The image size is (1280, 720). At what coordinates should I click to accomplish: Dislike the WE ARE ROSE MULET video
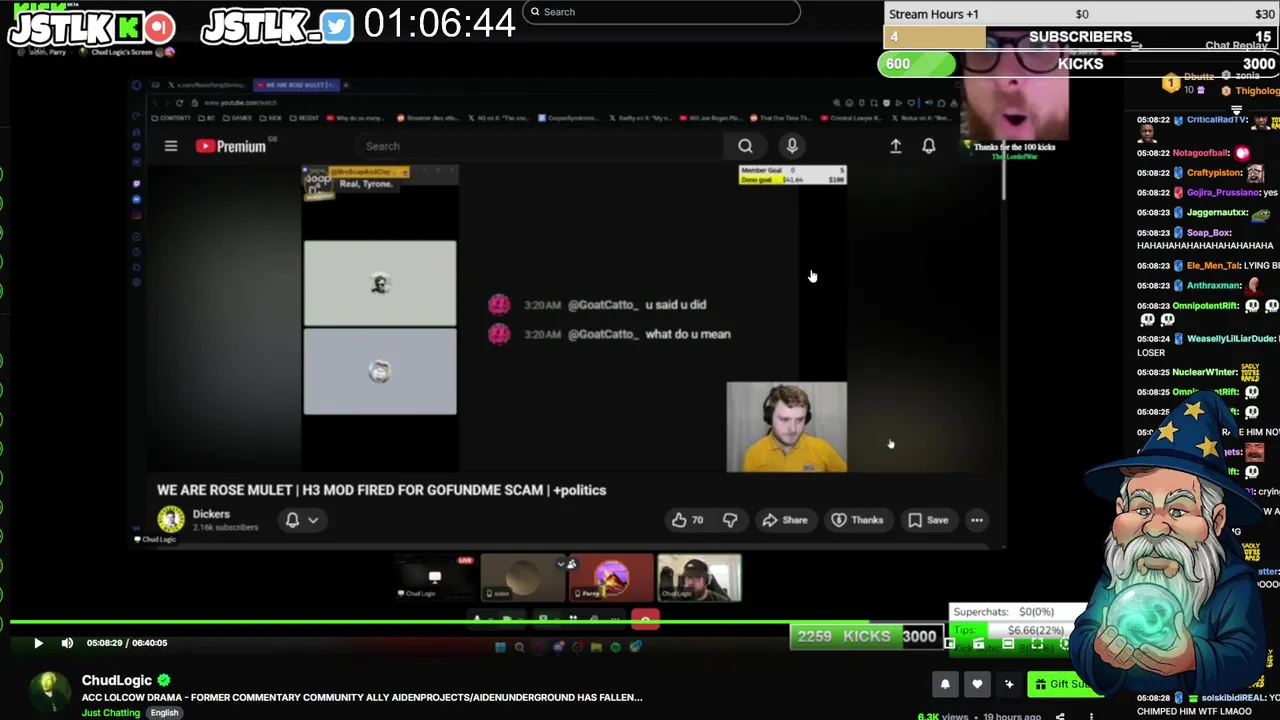point(731,520)
